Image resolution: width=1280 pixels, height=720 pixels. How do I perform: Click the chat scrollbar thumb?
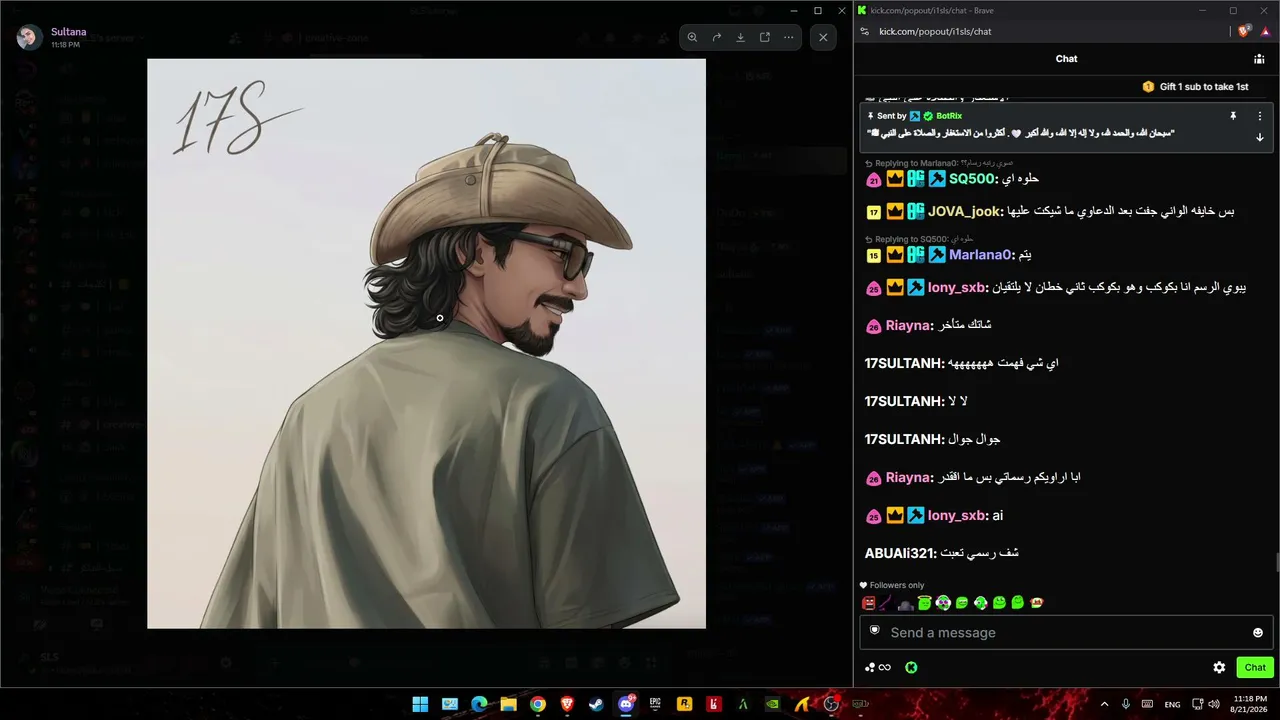[x=1276, y=561]
